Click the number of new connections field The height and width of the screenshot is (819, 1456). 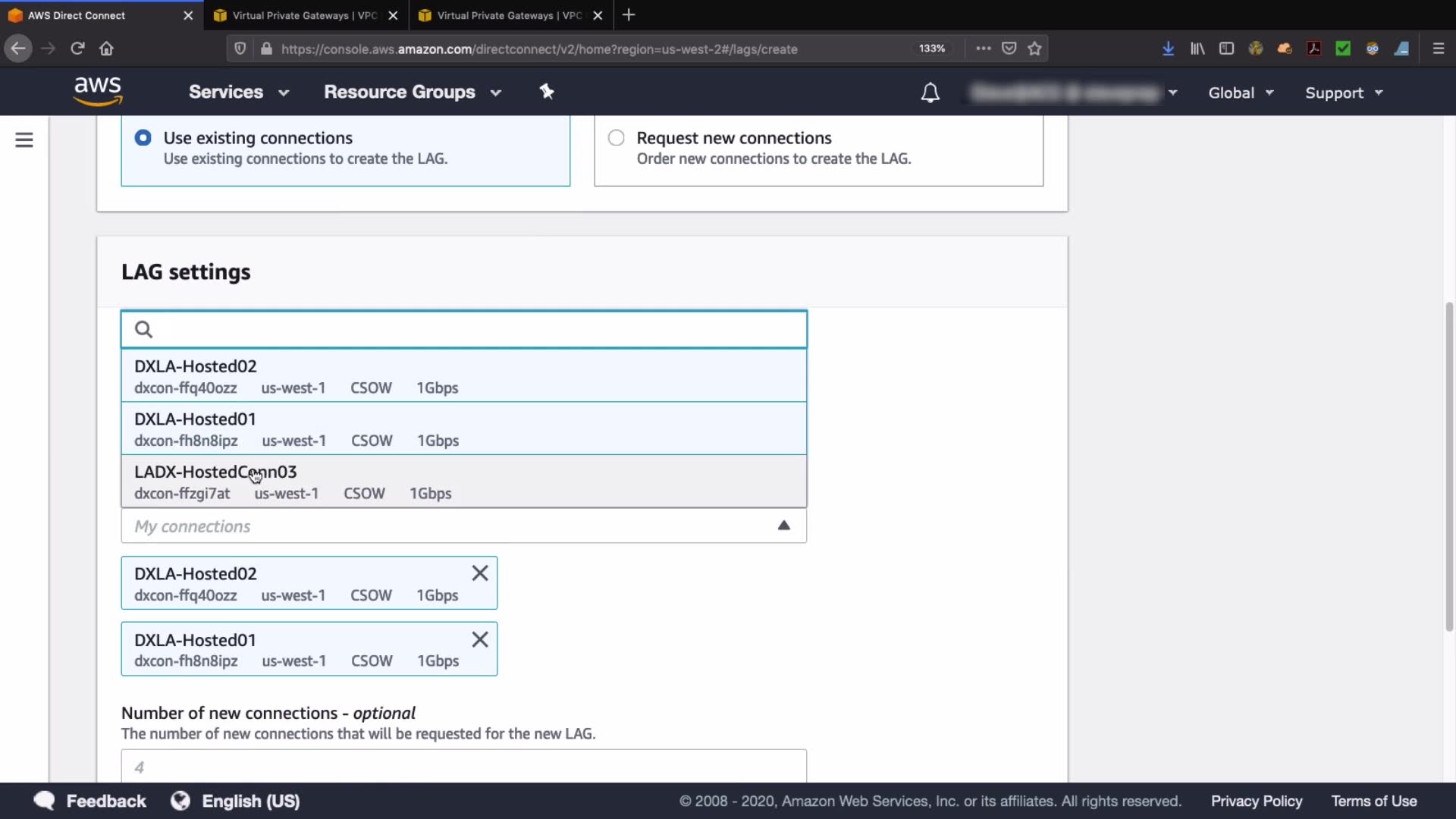pyautogui.click(x=463, y=767)
